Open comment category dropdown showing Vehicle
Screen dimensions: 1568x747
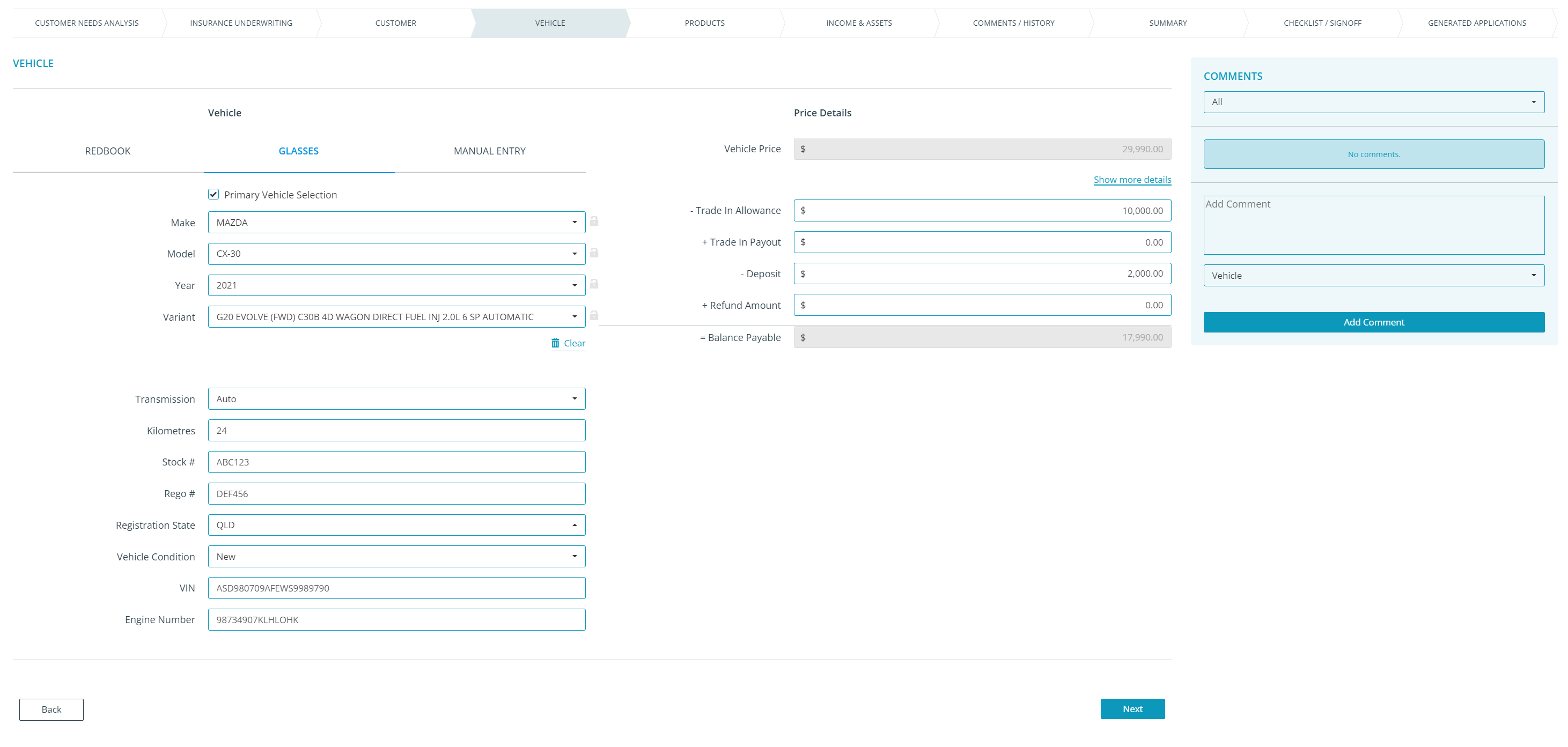(x=1373, y=276)
